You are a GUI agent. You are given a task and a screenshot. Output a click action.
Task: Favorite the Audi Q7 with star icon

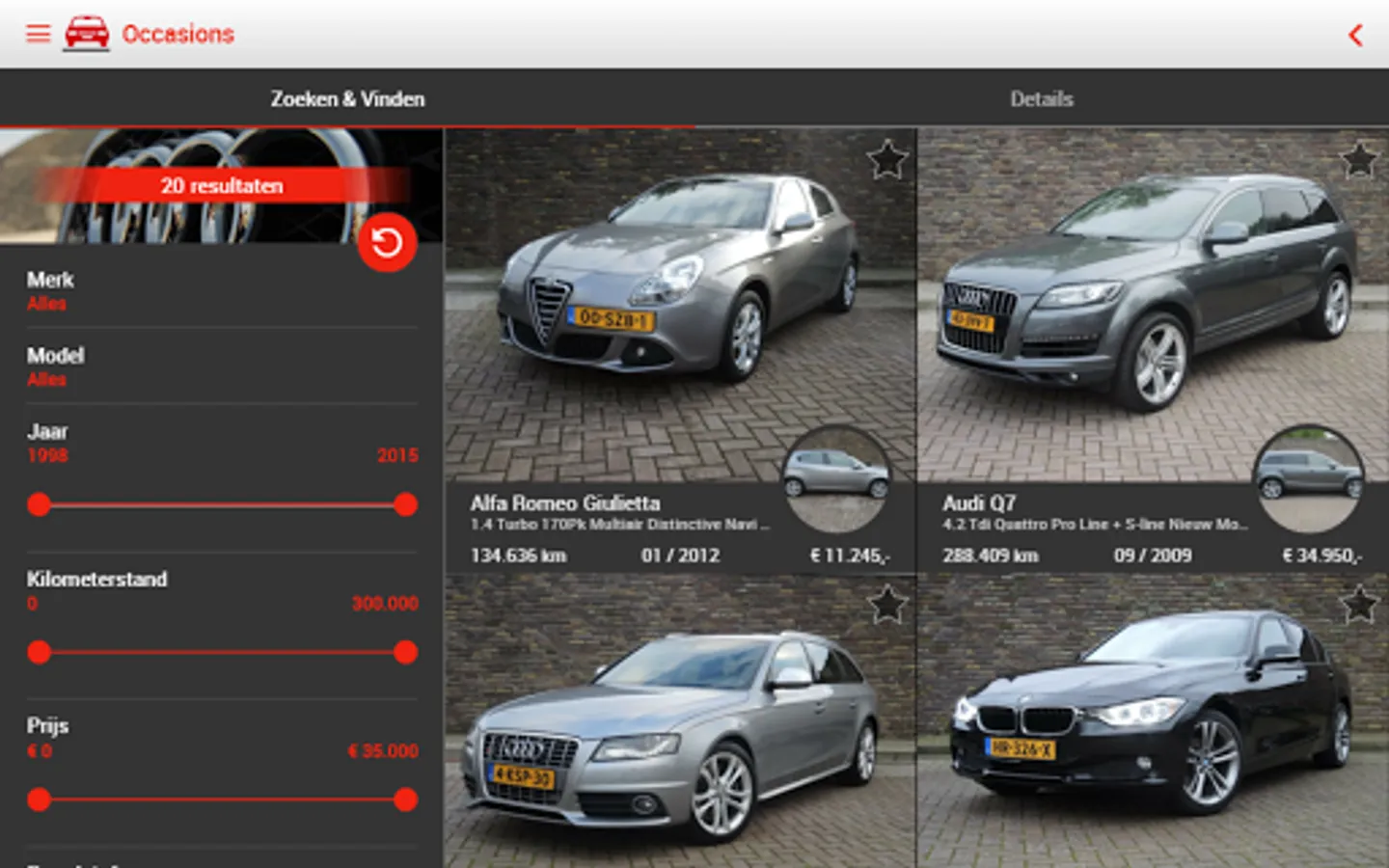1360,159
